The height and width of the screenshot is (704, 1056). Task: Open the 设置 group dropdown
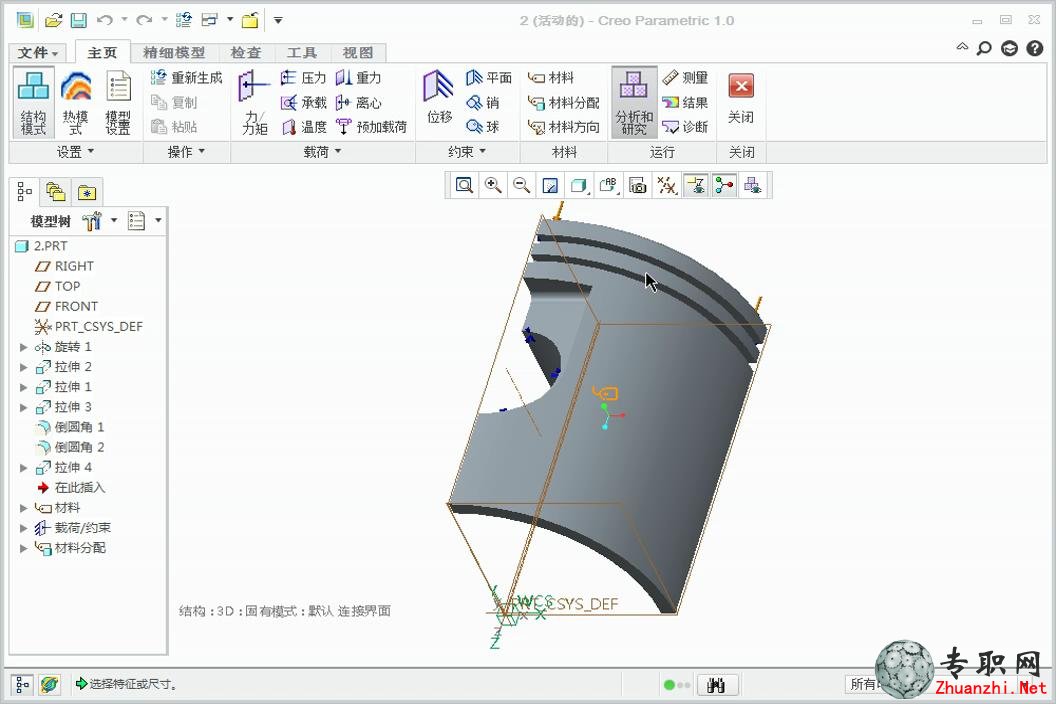pos(75,152)
